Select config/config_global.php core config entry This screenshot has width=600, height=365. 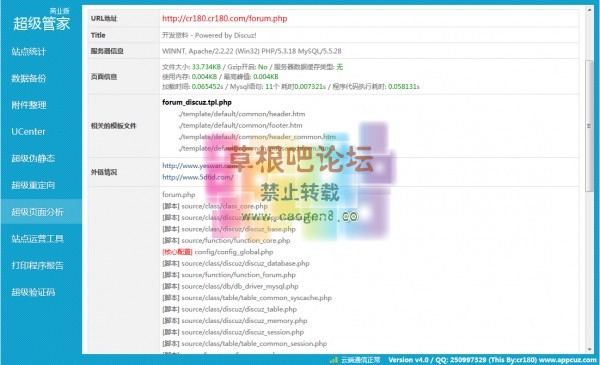[217, 252]
